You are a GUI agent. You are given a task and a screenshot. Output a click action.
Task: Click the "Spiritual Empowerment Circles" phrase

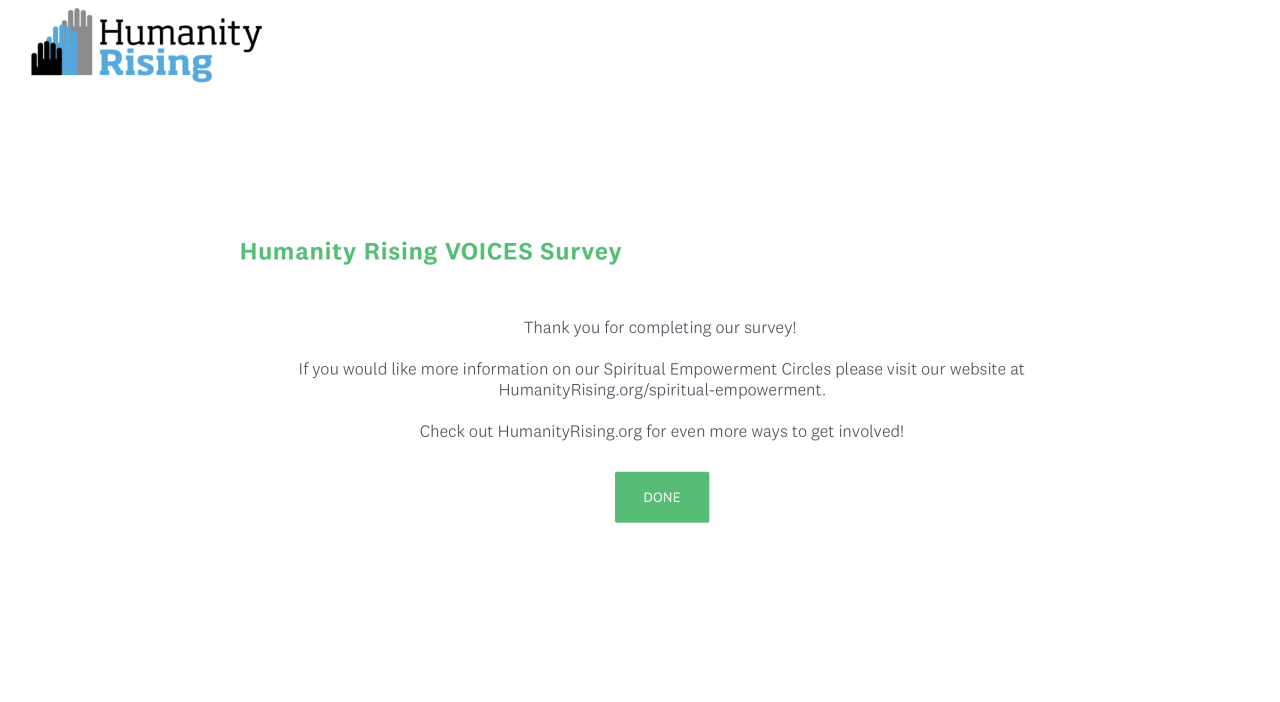pos(716,369)
